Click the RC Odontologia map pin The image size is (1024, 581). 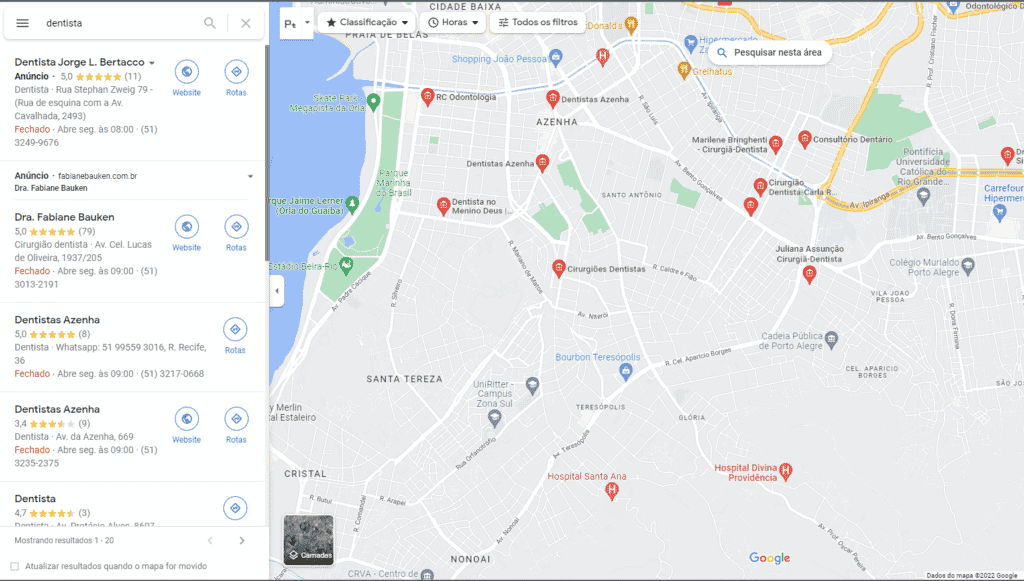point(427,97)
